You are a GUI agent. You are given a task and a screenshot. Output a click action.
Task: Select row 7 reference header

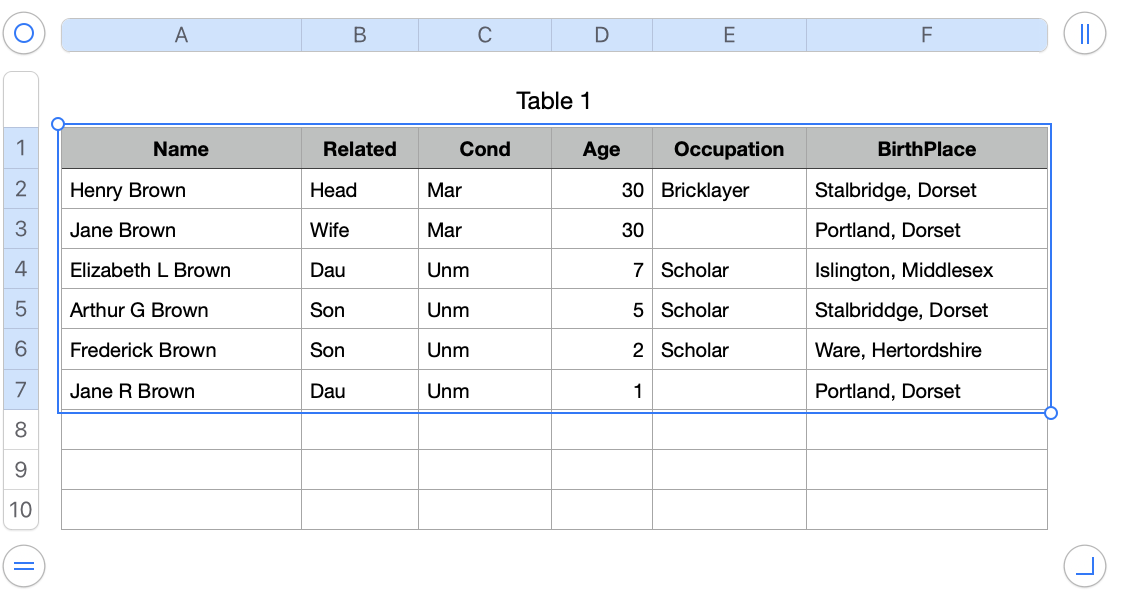21,390
